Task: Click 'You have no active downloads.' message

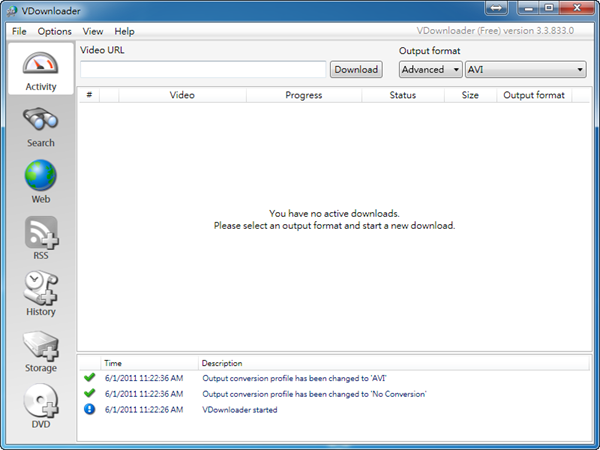Action: (x=334, y=214)
